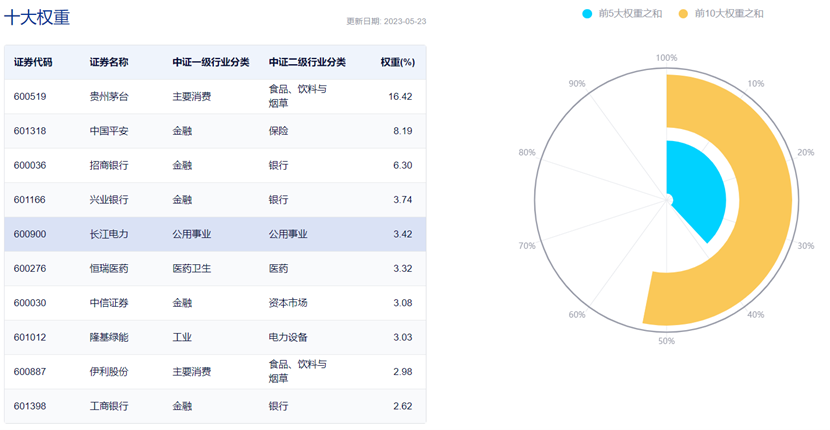Click stock code 600036
Viewport: 830px width, 430px height.
31,165
